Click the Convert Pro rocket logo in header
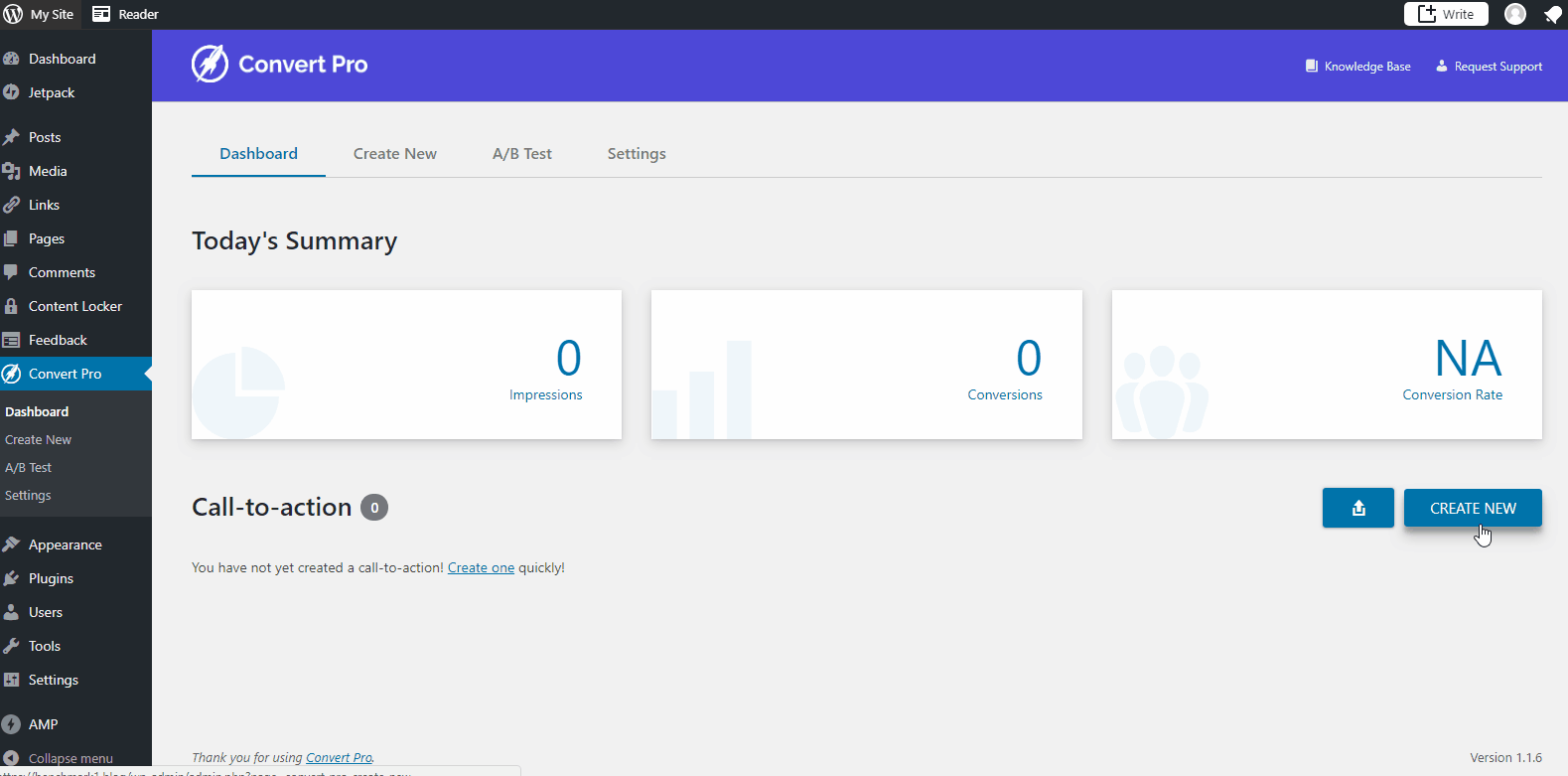 pos(210,64)
